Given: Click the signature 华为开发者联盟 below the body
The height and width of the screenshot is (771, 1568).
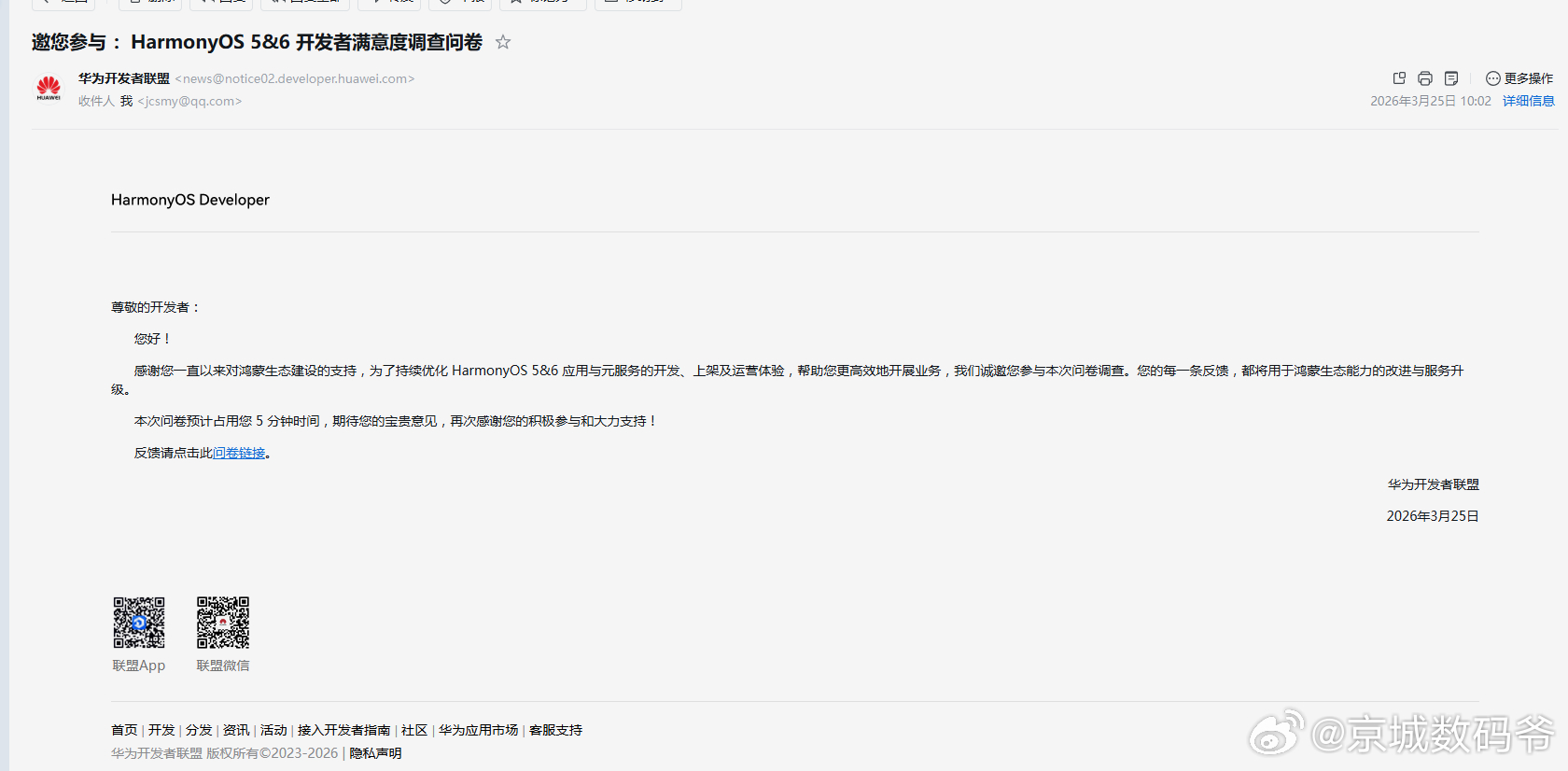Looking at the screenshot, I should click(x=1434, y=484).
